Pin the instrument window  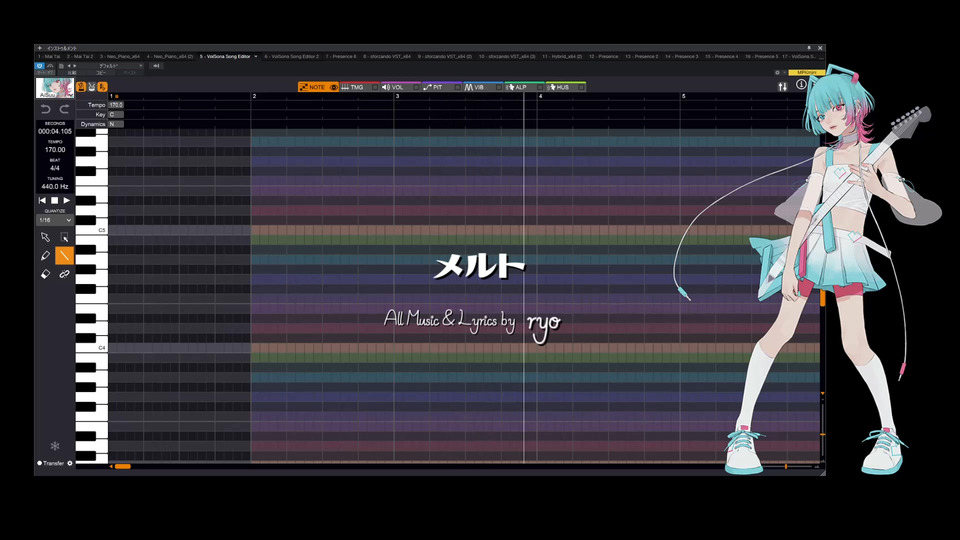pos(809,48)
